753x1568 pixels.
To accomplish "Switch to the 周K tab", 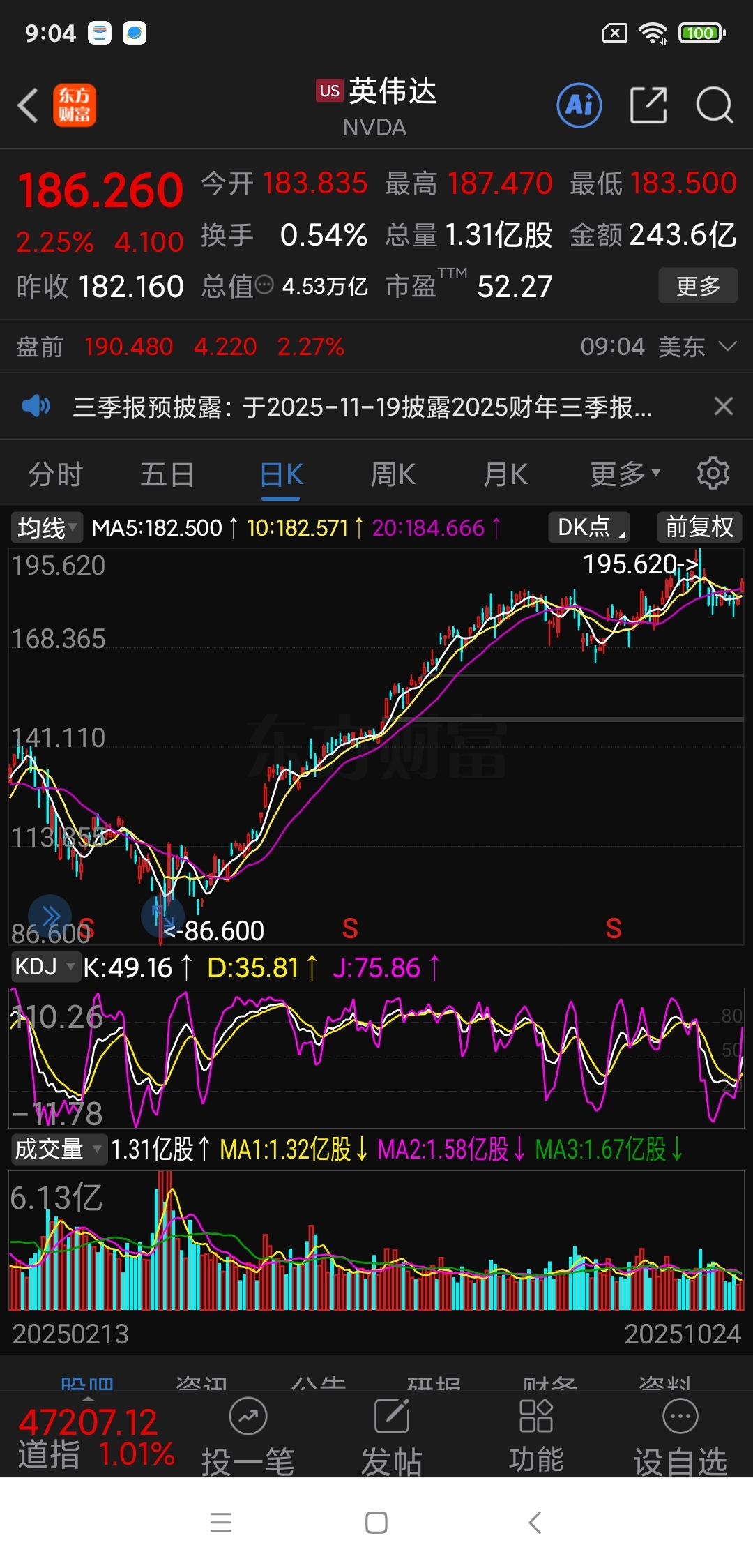I will pyautogui.click(x=393, y=474).
